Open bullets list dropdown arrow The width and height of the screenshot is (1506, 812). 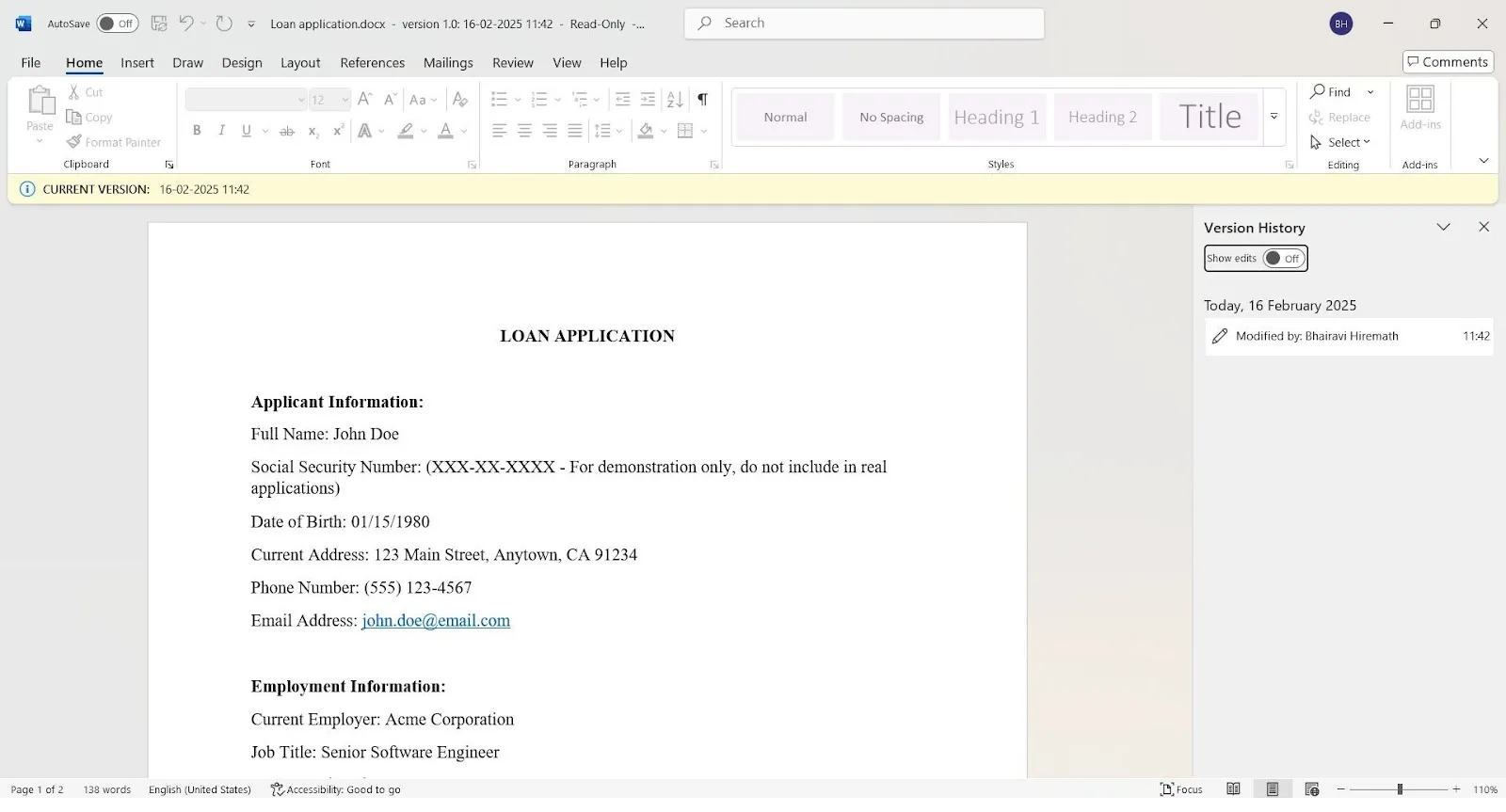[x=518, y=100]
